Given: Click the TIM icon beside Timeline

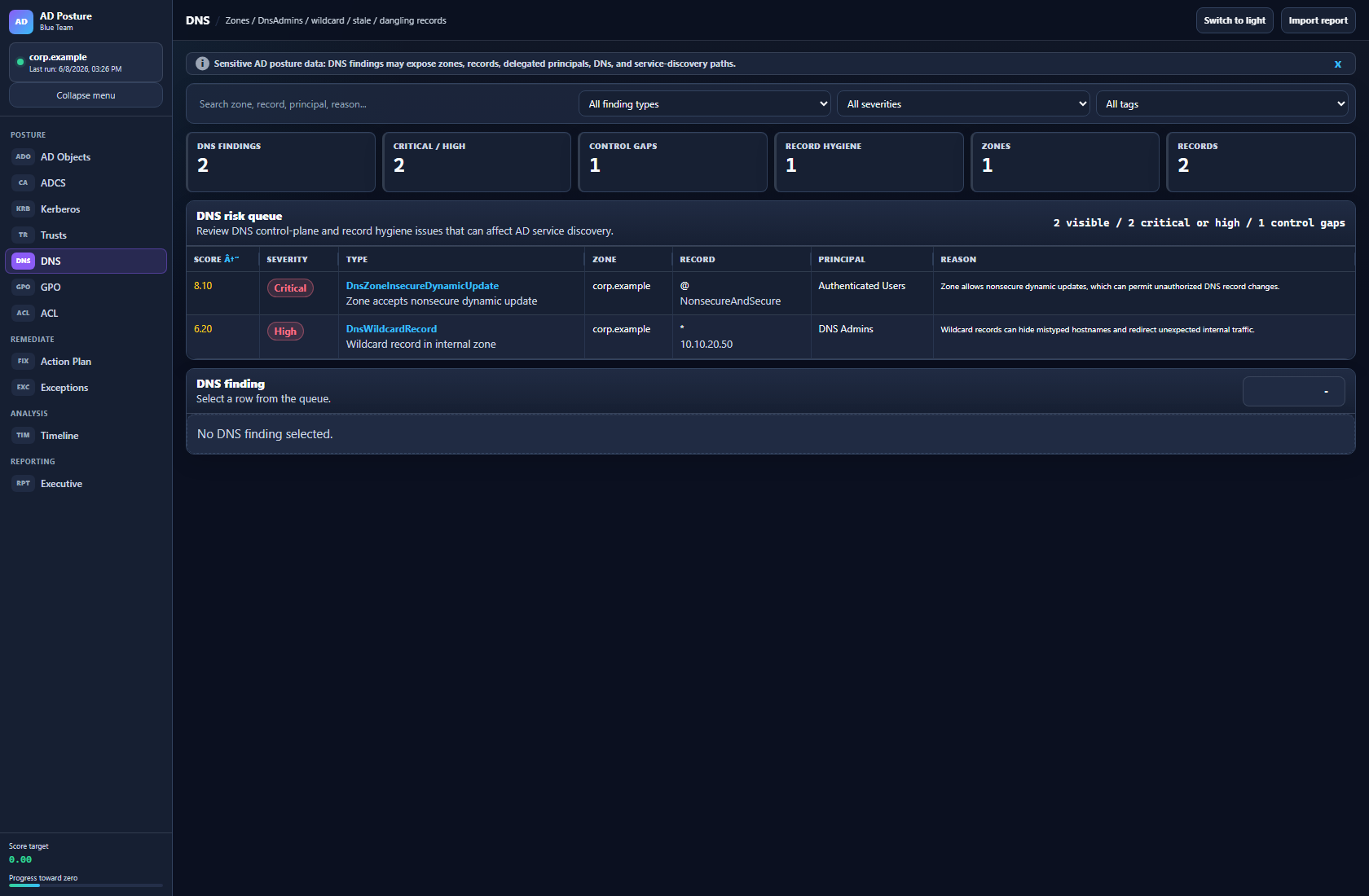Looking at the screenshot, I should (x=23, y=436).
